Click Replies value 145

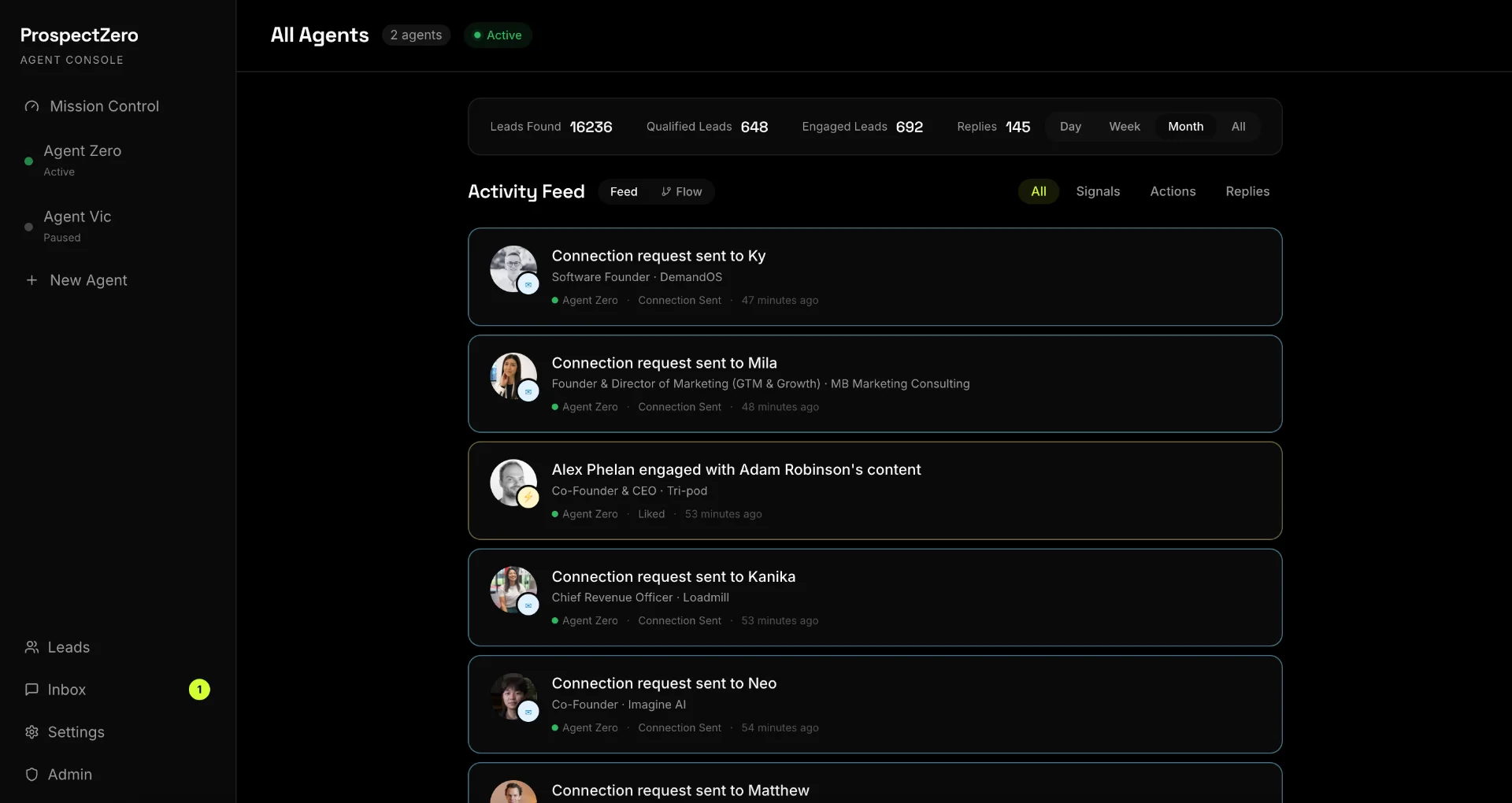pyautogui.click(x=1017, y=127)
